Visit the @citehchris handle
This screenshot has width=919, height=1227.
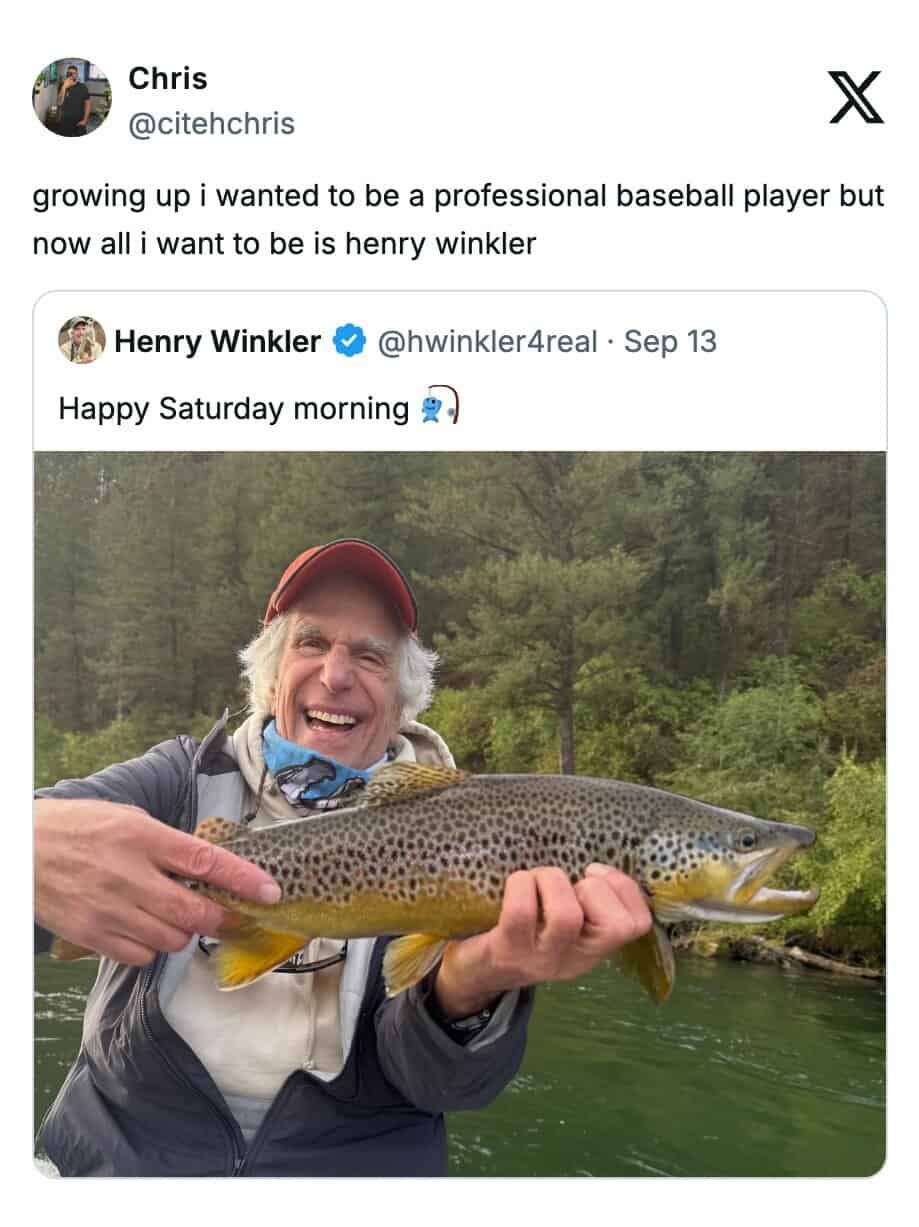[211, 124]
